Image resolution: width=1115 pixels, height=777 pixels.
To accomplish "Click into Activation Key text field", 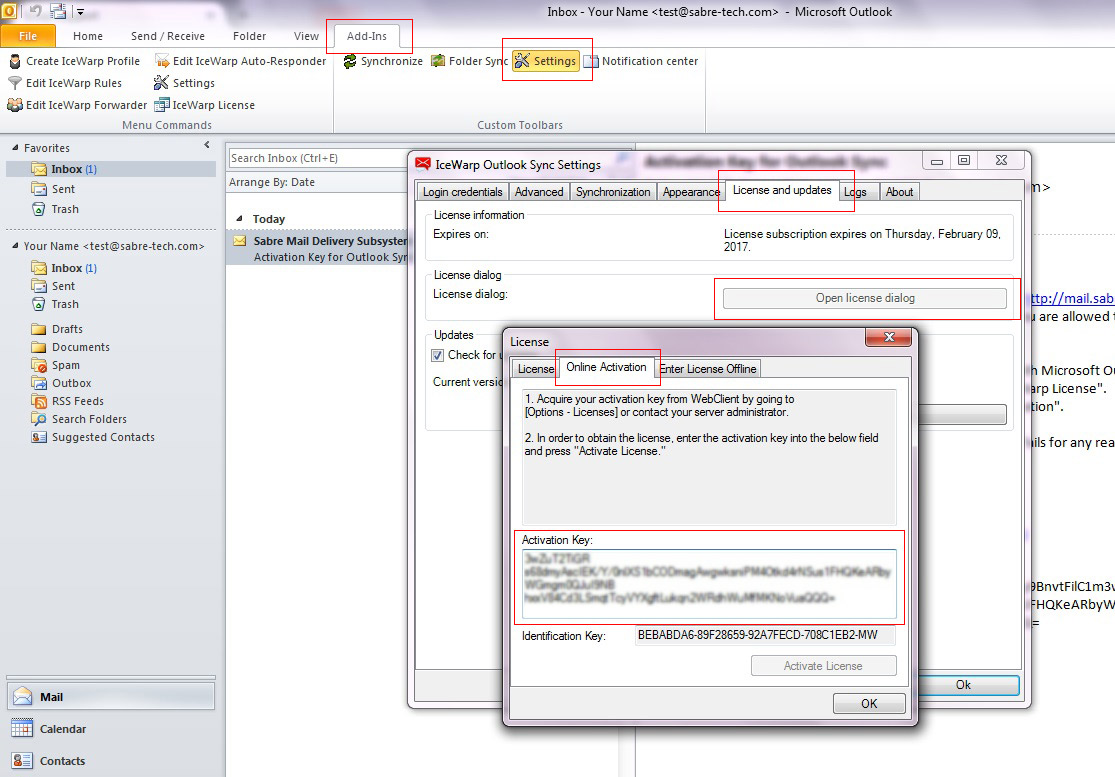I will tap(709, 584).
